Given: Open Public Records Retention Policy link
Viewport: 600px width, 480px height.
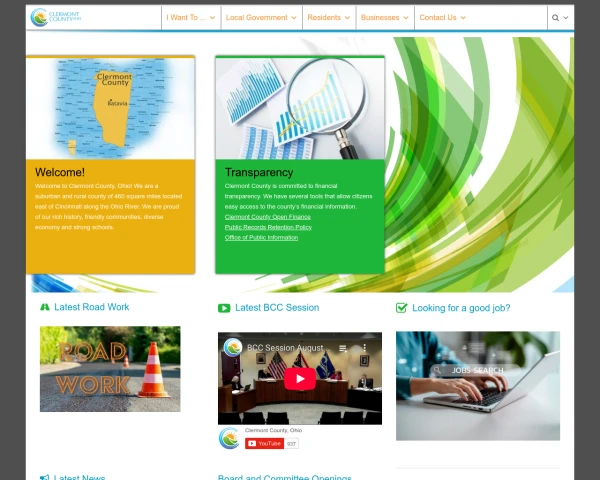Looking at the screenshot, I should pyautogui.click(x=268, y=227).
